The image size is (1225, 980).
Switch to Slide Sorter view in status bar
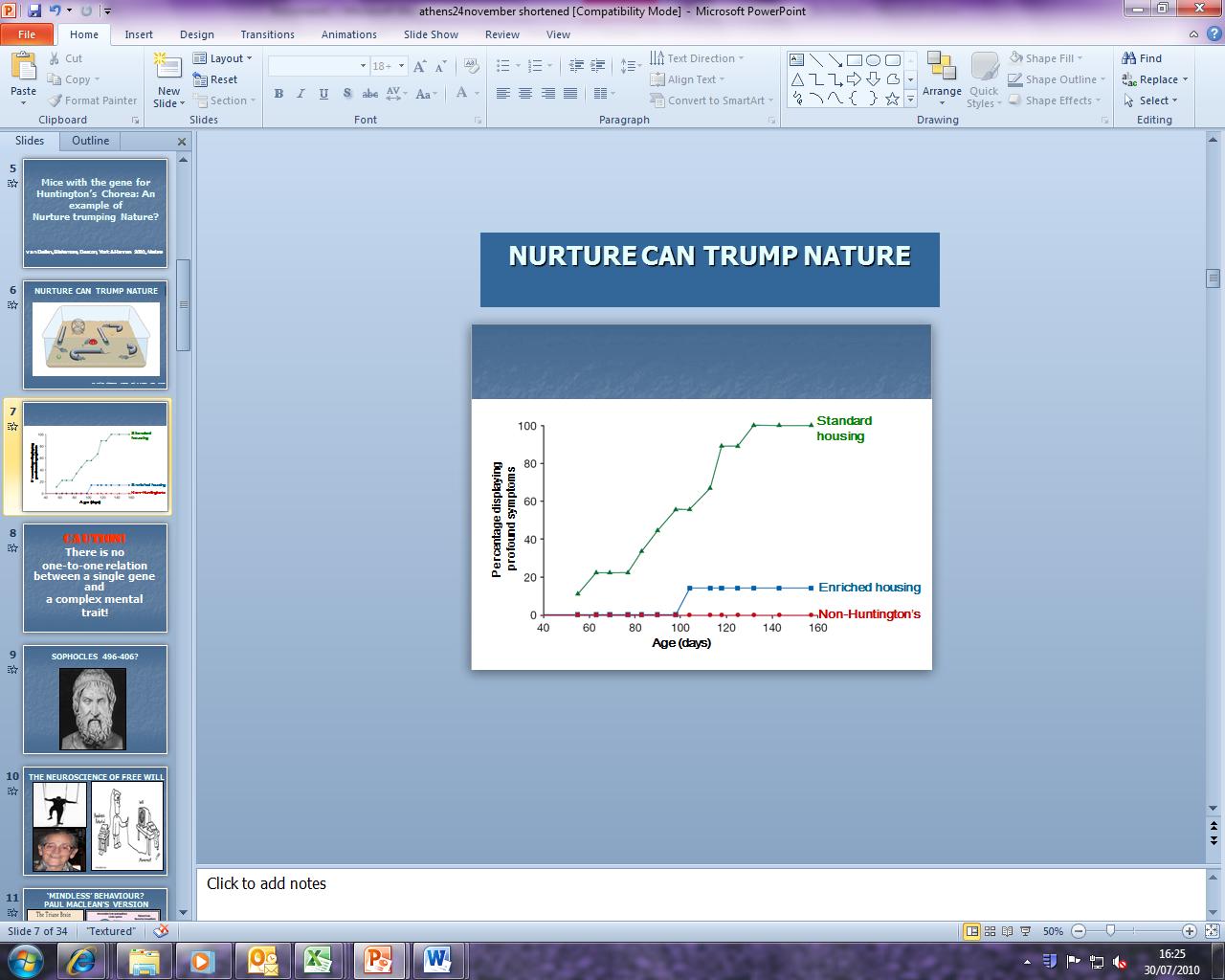point(990,931)
